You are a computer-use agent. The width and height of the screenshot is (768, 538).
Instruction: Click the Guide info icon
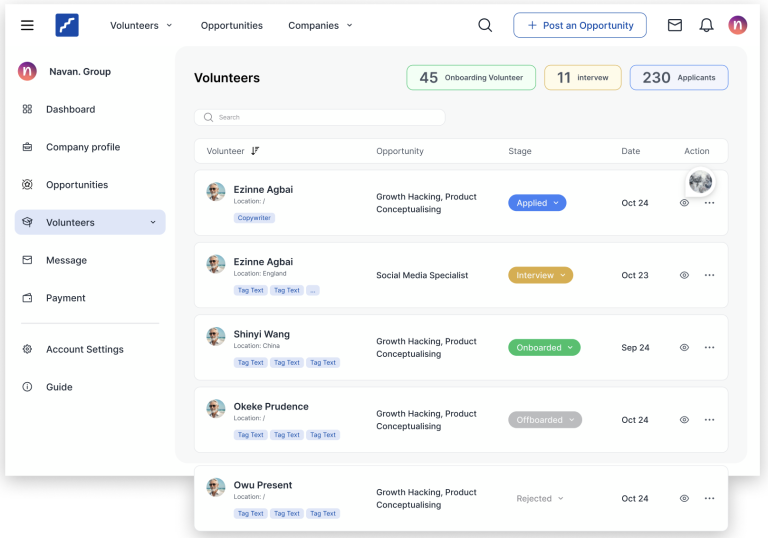(x=27, y=387)
